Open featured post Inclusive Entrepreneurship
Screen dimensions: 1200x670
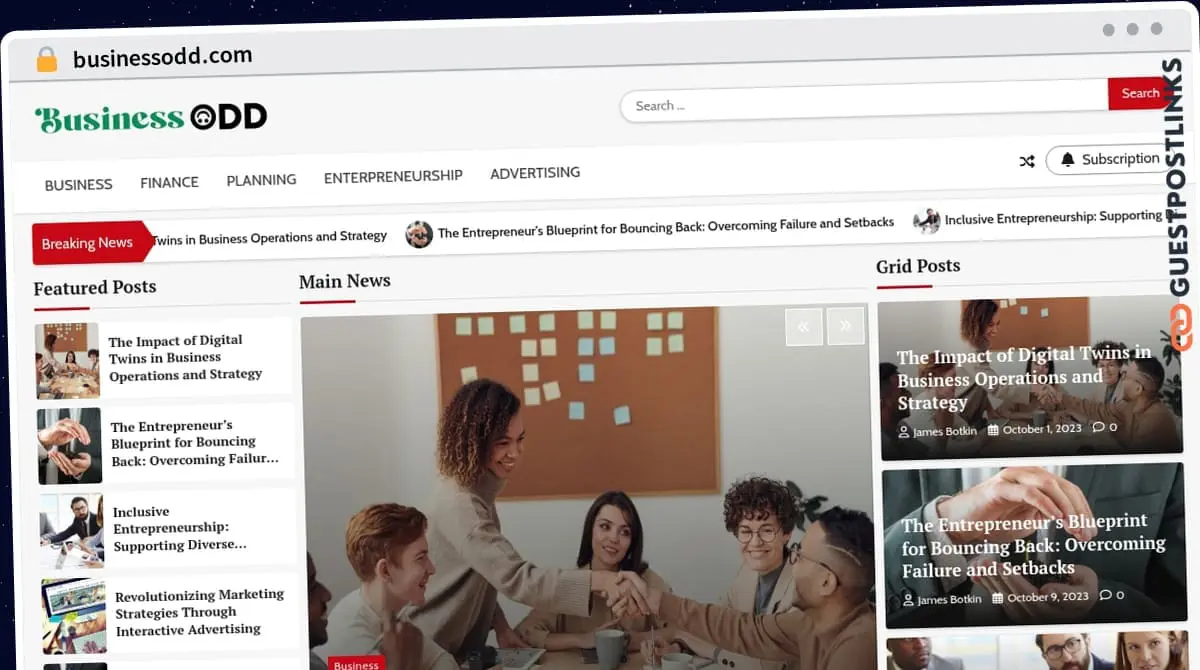point(180,529)
